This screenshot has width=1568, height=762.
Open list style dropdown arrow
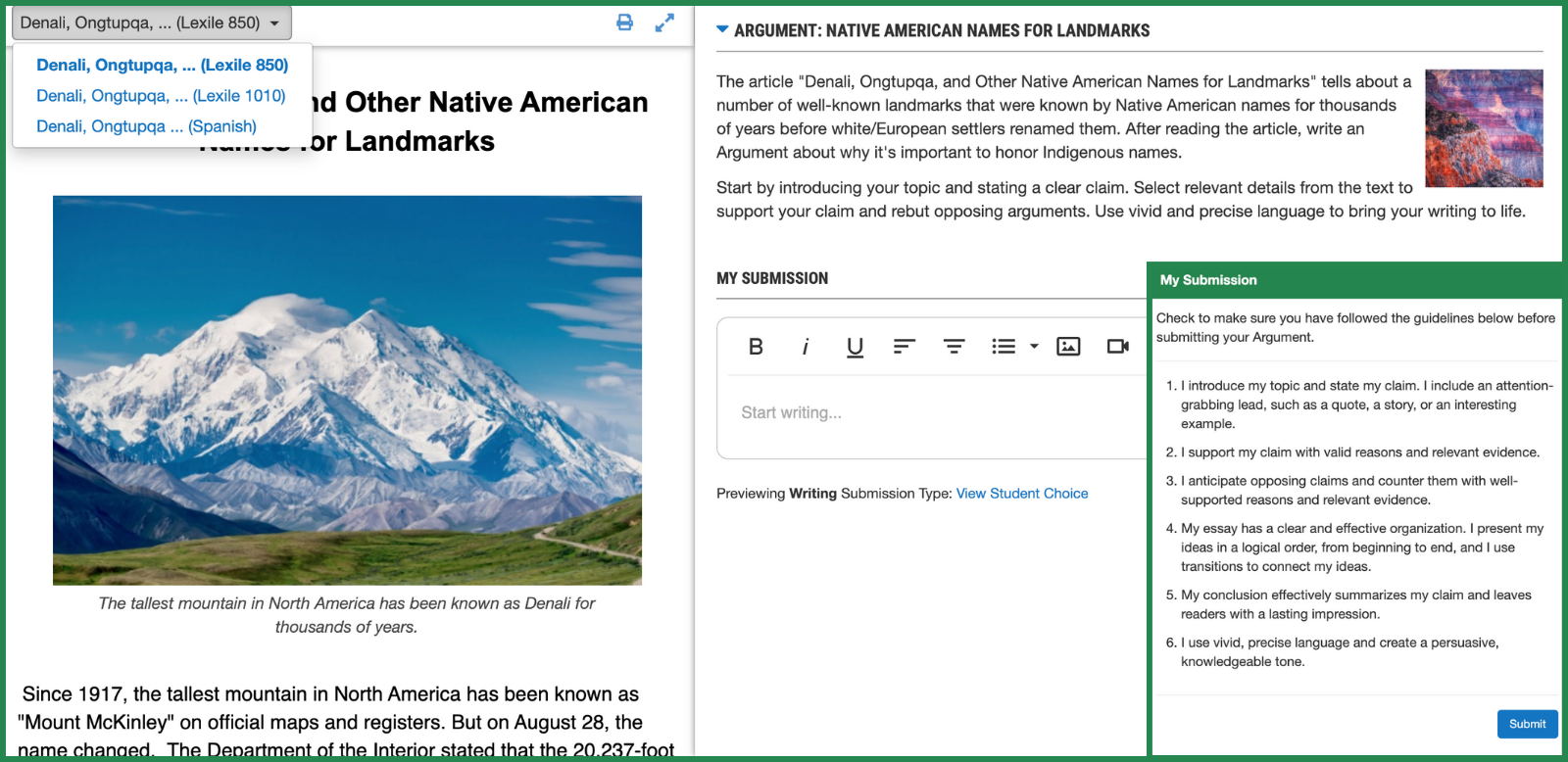pos(1034,346)
